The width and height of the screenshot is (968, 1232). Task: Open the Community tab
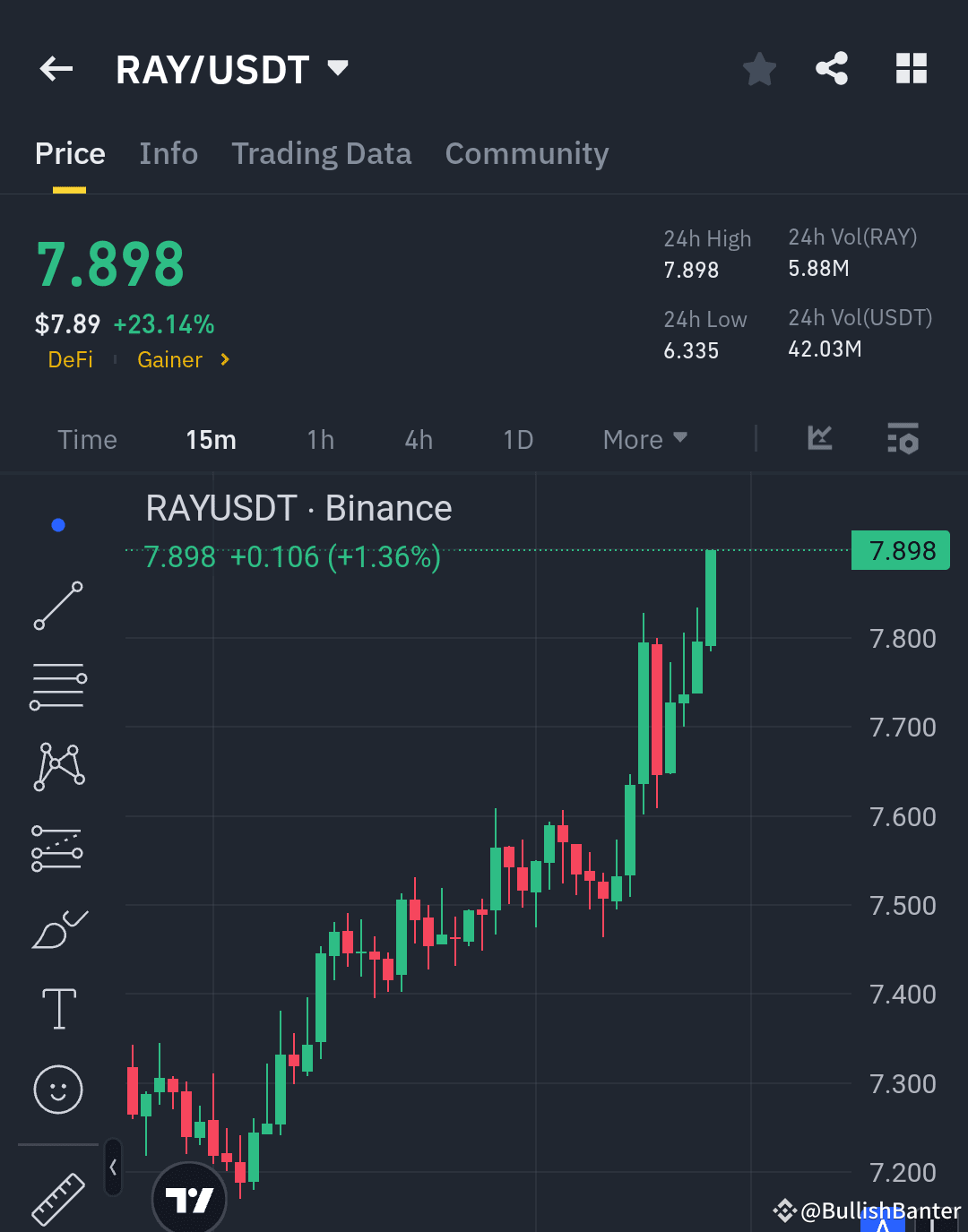click(x=527, y=153)
